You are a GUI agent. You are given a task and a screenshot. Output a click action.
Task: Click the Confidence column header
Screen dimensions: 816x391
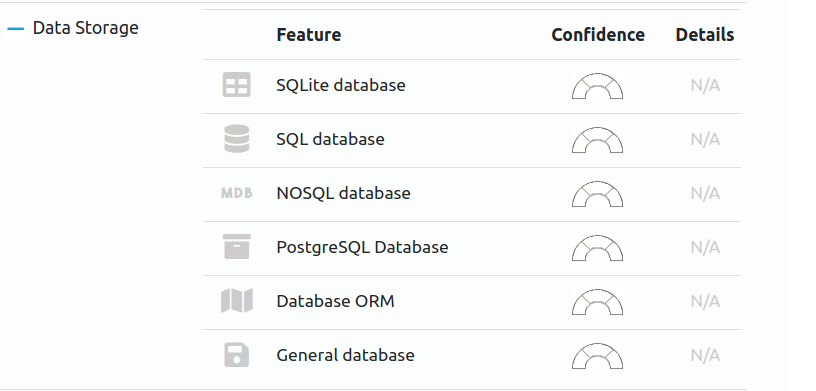click(x=598, y=35)
